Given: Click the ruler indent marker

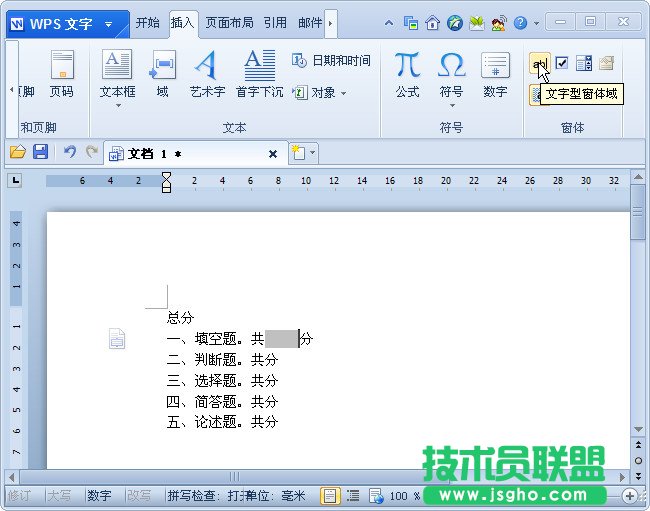Looking at the screenshot, I should (x=166, y=182).
